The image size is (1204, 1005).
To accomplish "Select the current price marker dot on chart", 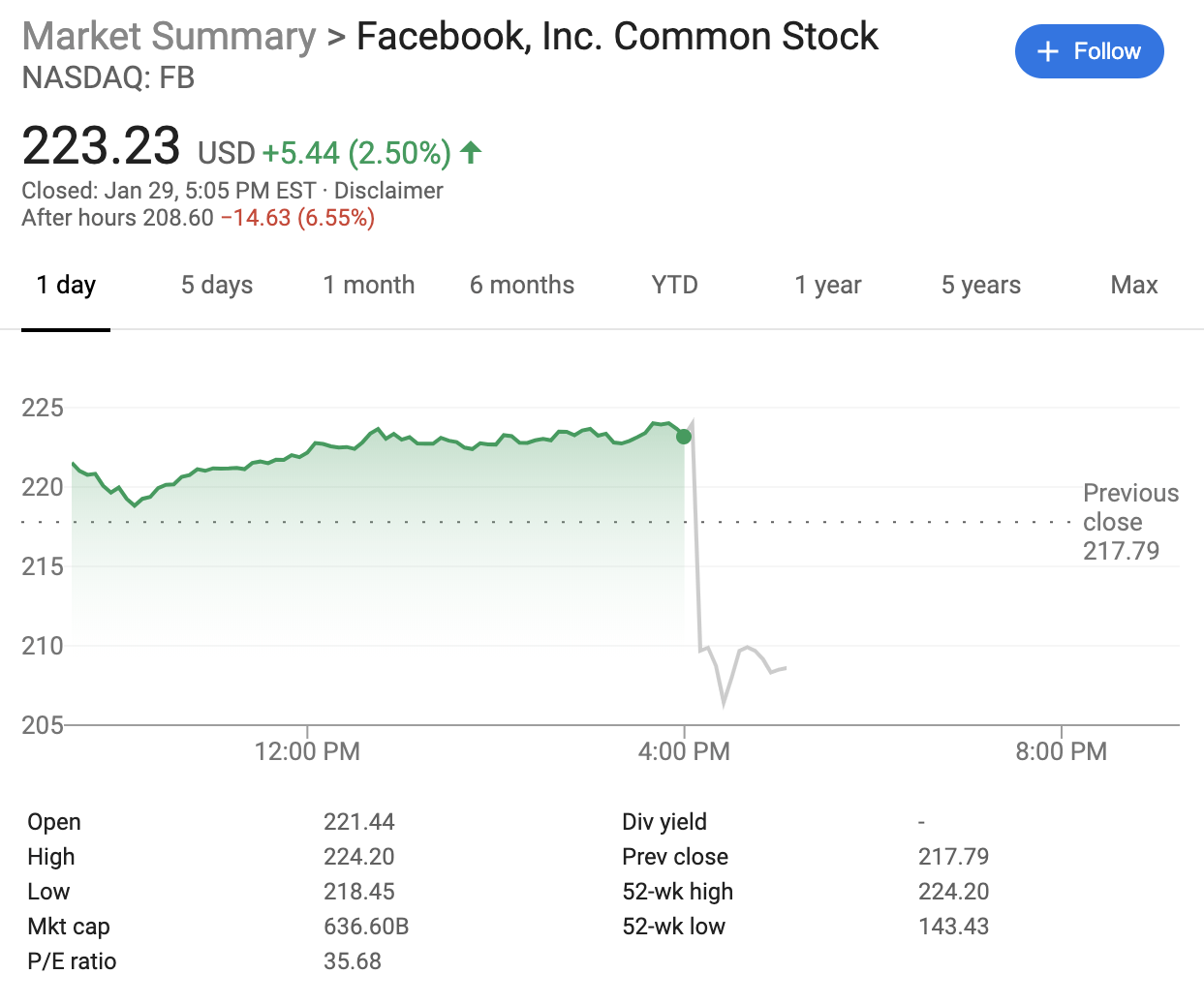I will coord(684,437).
